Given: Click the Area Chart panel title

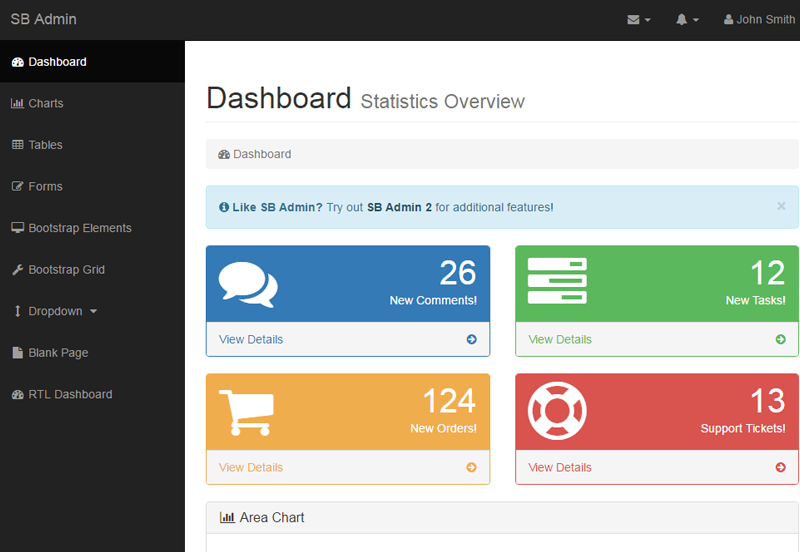Looking at the screenshot, I should [x=272, y=517].
